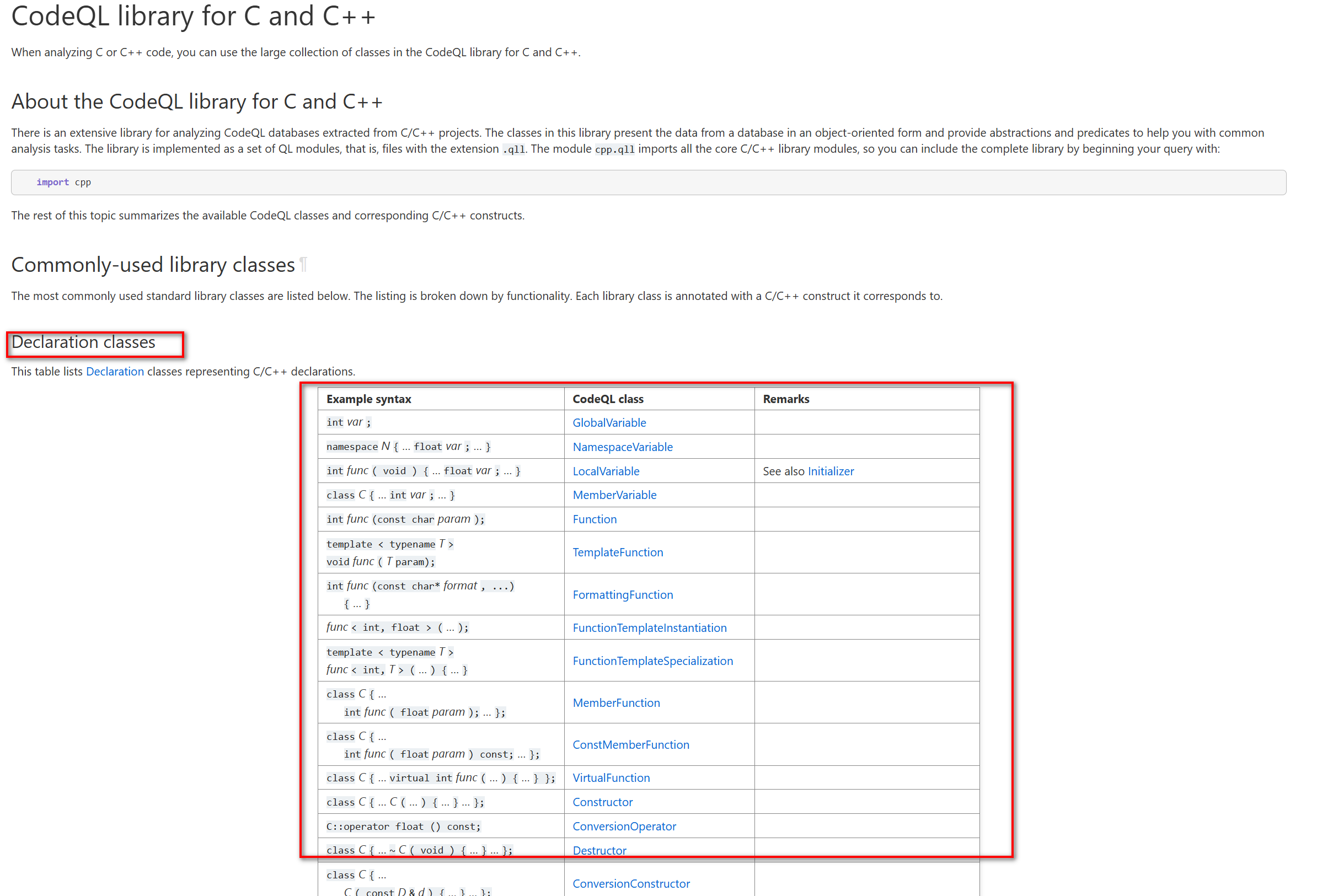Open the VirtualFunction class link
Image resolution: width=1317 pixels, height=896 pixels.
pyautogui.click(x=611, y=777)
